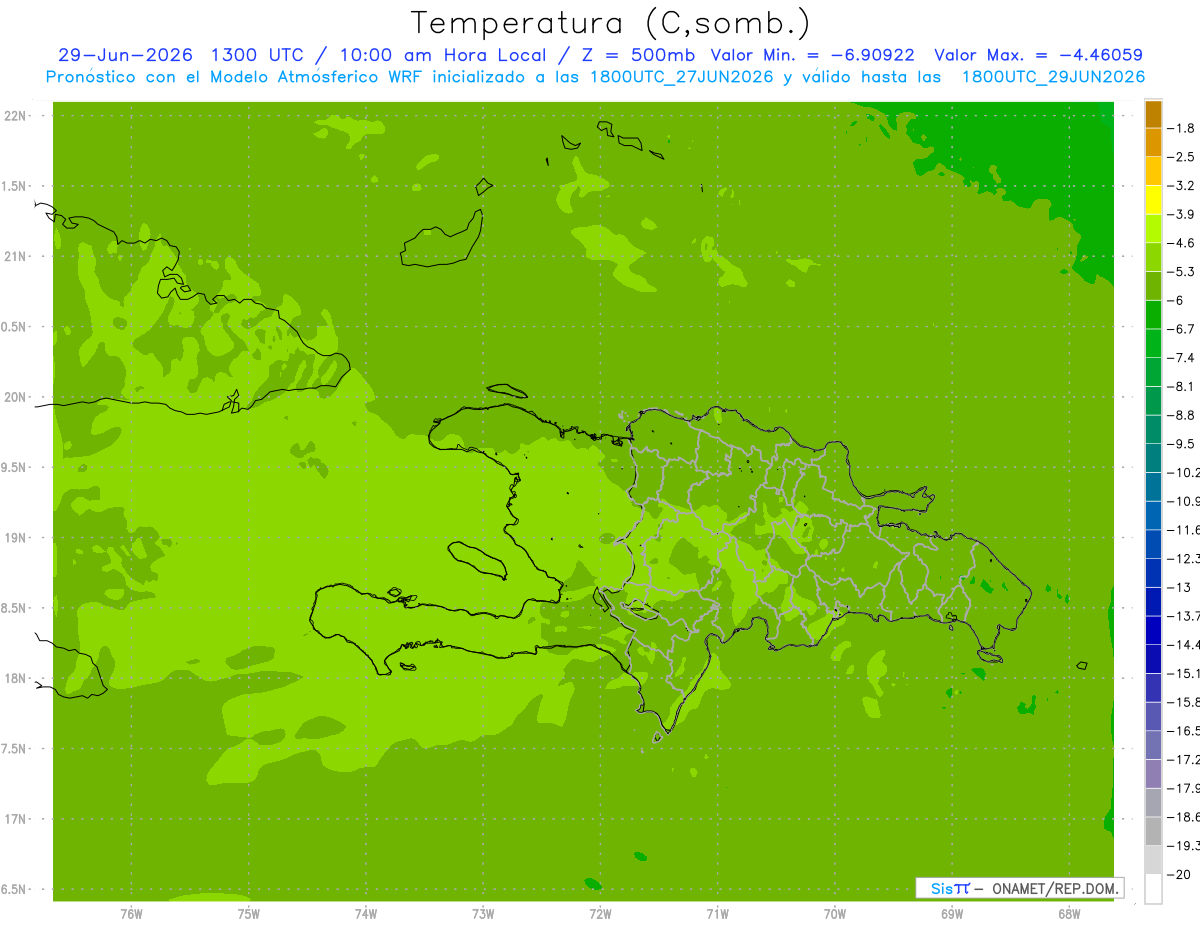Click the '-3.2' colorbar value
1200x927 pixels.
[x=1182, y=186]
